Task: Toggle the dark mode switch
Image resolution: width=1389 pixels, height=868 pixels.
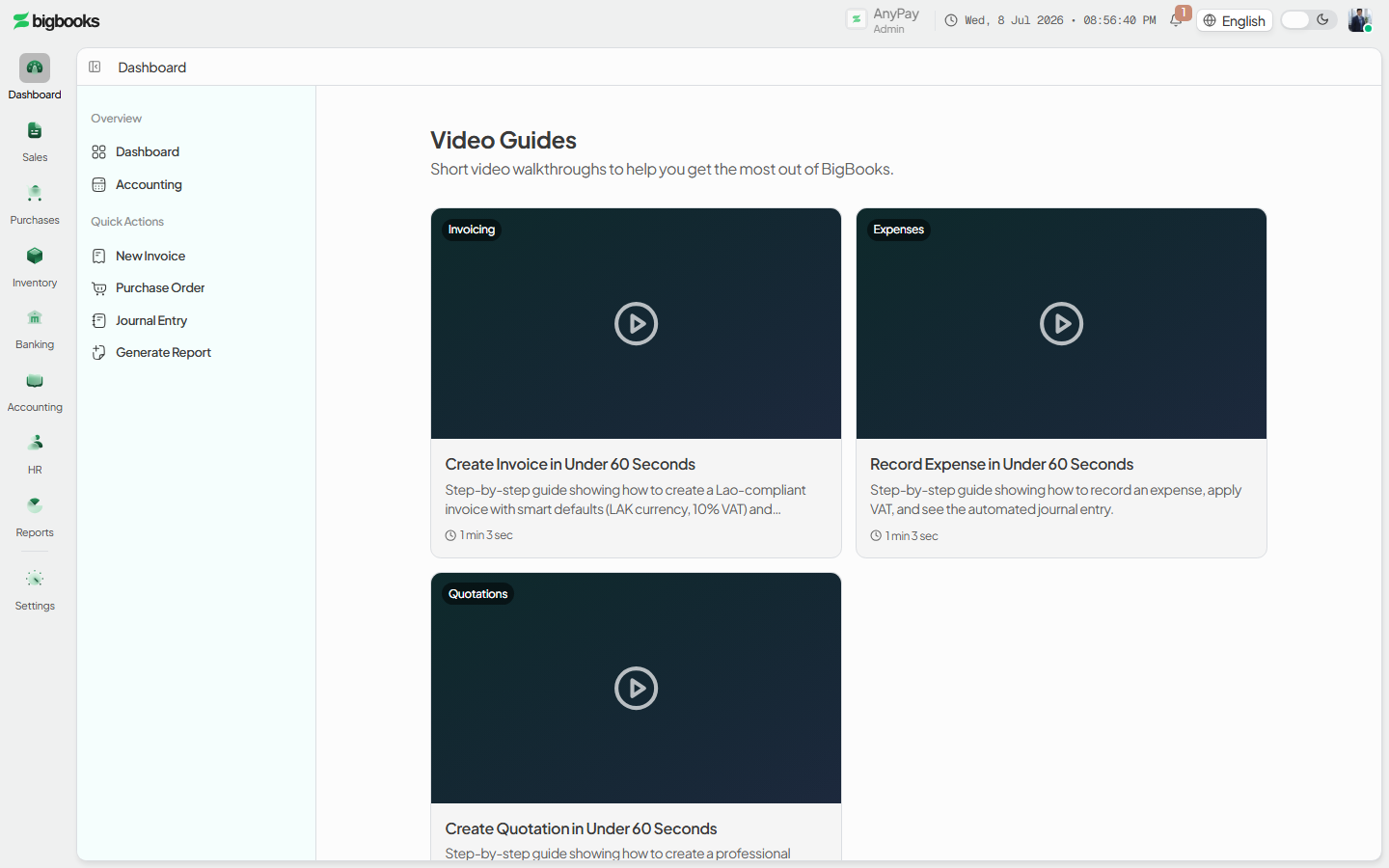Action: 1308,20
